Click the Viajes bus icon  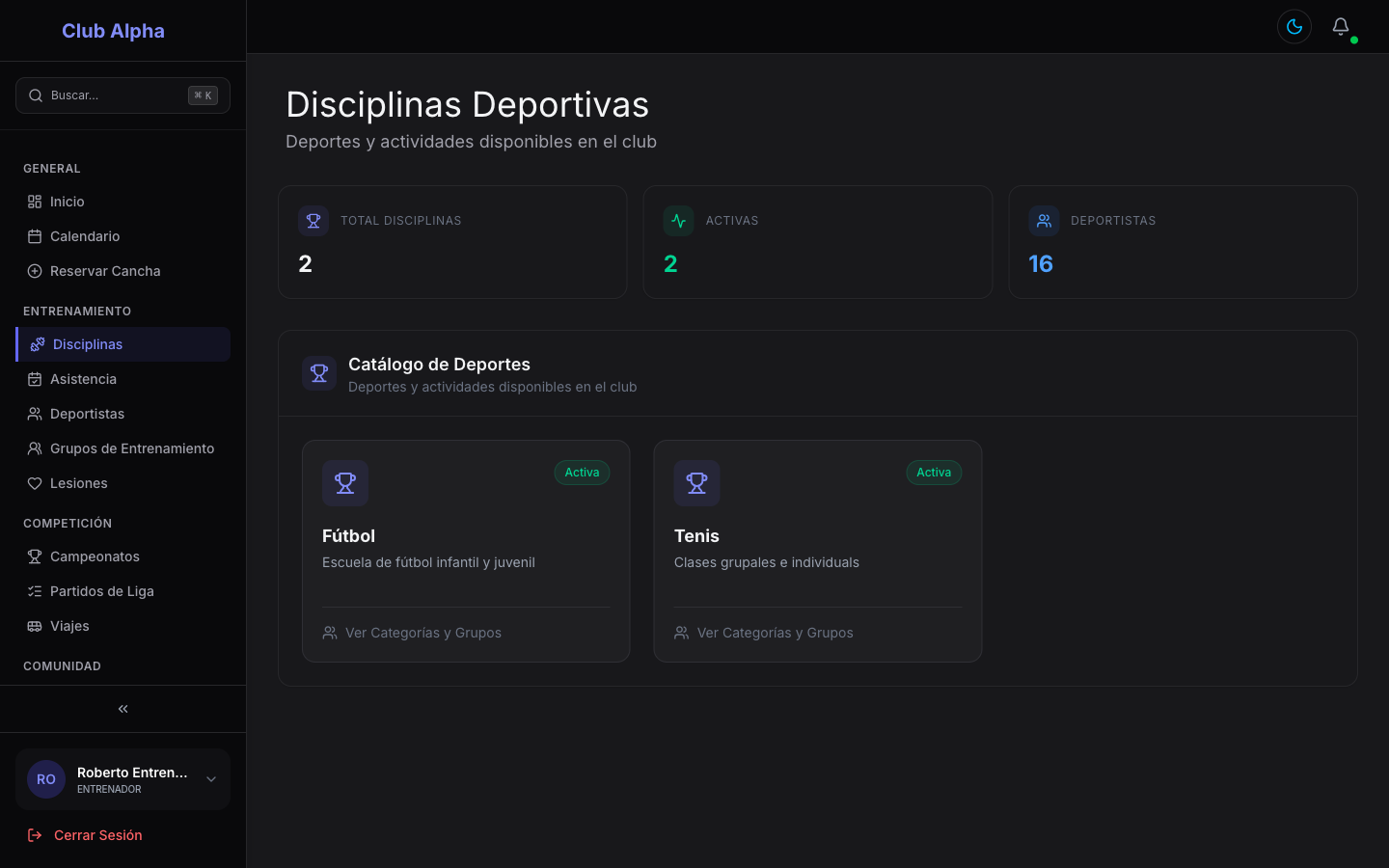pos(35,626)
